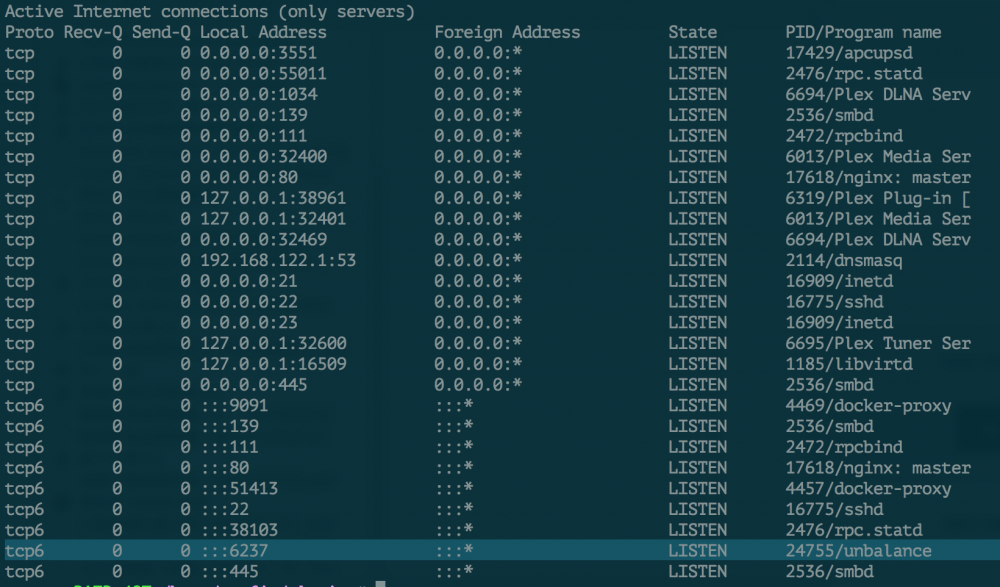The height and width of the screenshot is (587, 1000).
Task: Click program 6319/Plex Plug-in
Action: 878,198
